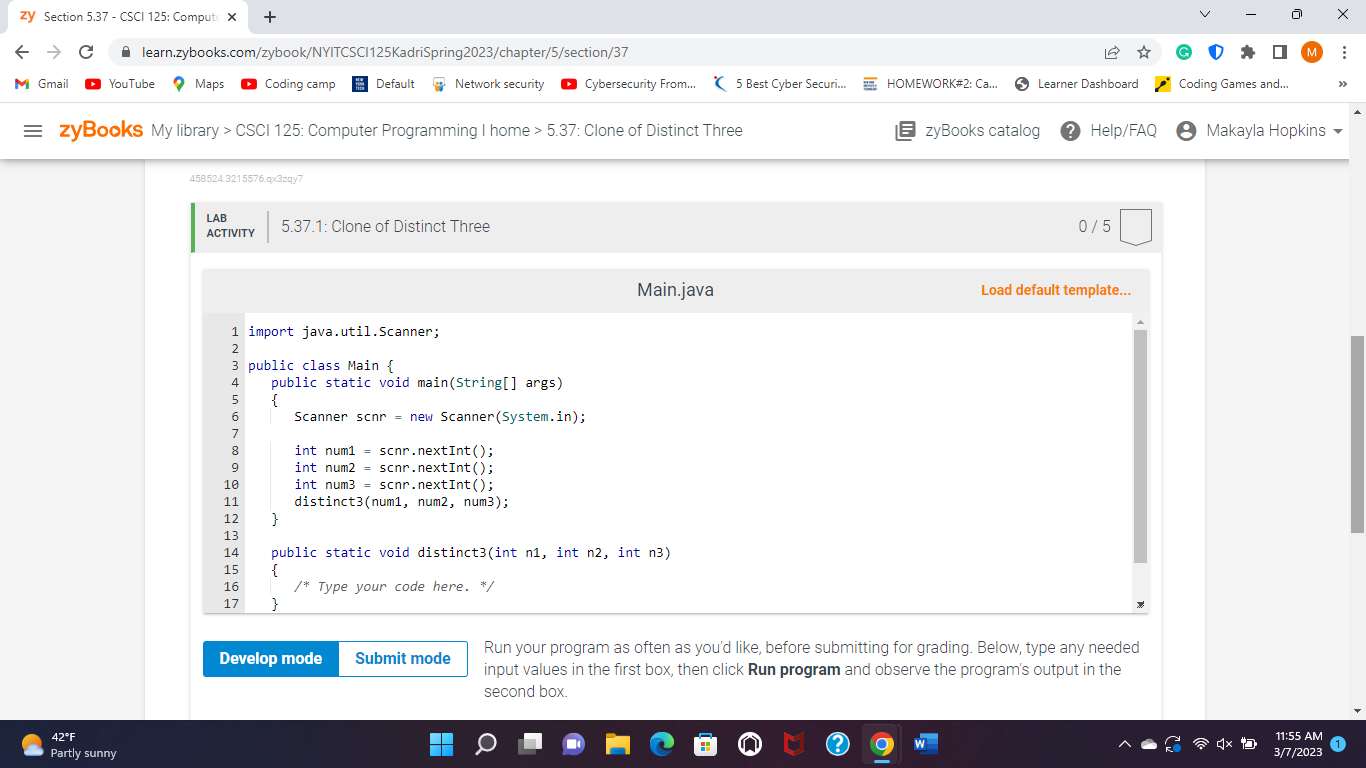
Task: Open File Explorer from the taskbar
Action: click(619, 744)
